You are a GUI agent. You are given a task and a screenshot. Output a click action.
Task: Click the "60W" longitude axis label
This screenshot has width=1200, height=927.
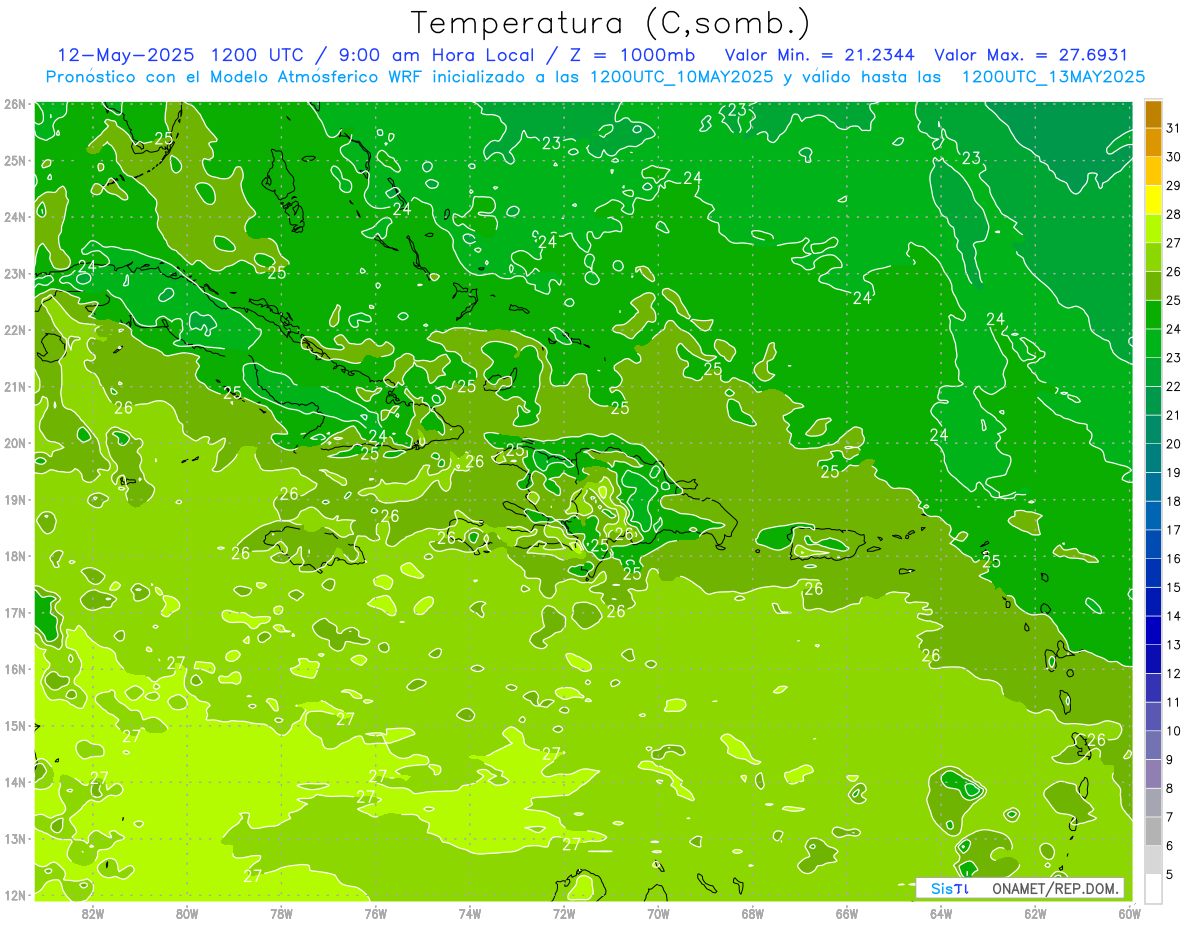1130,913
